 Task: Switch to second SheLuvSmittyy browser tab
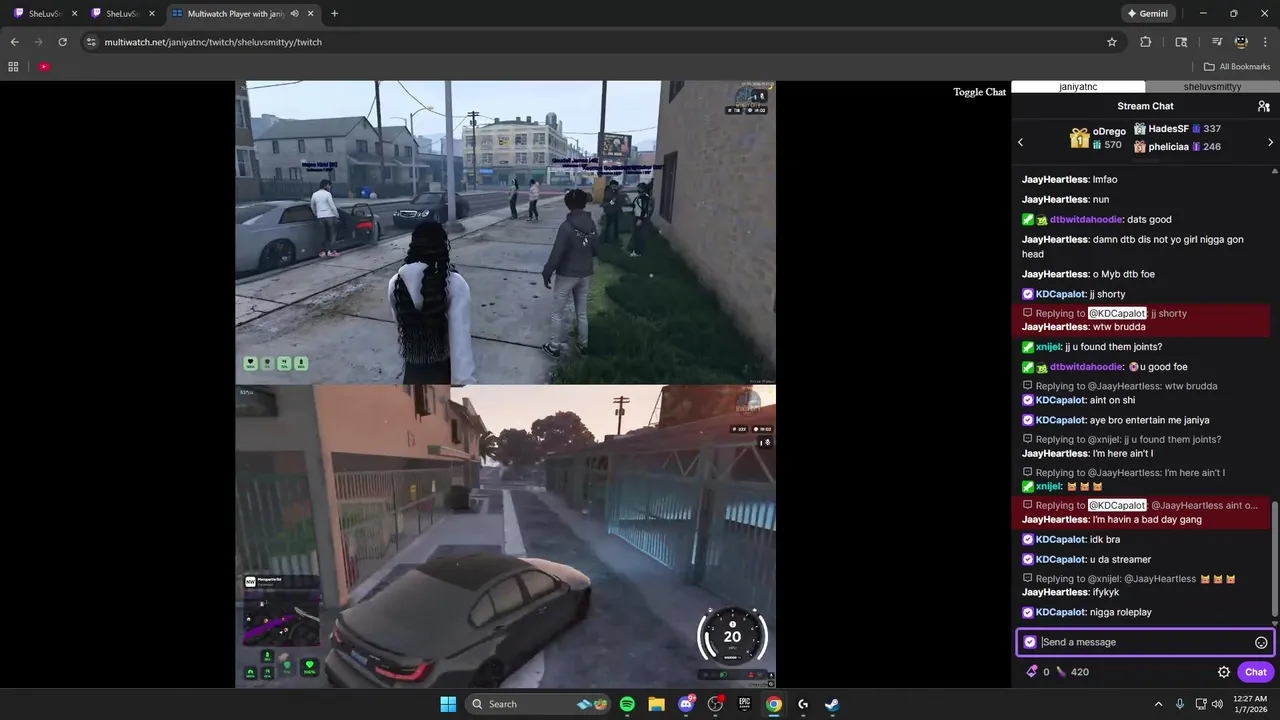click(121, 13)
